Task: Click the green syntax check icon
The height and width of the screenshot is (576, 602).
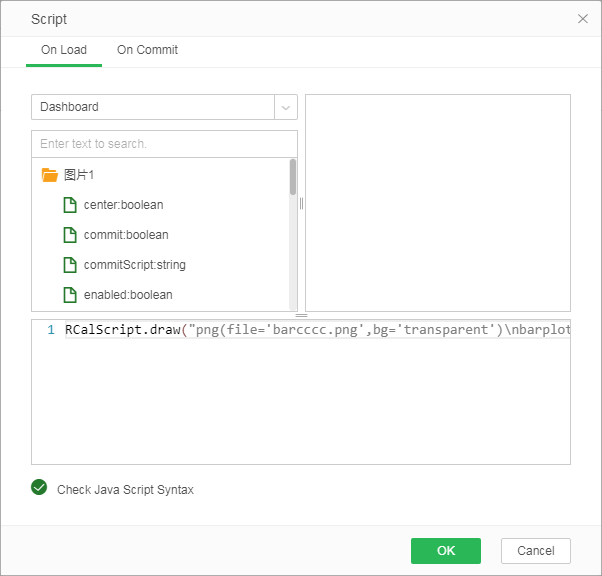Action: pyautogui.click(x=39, y=488)
